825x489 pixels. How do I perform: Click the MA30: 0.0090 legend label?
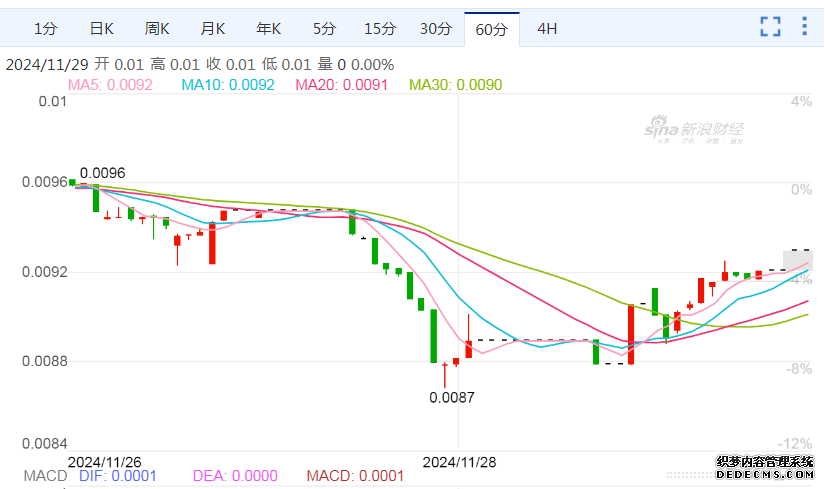[x=456, y=85]
